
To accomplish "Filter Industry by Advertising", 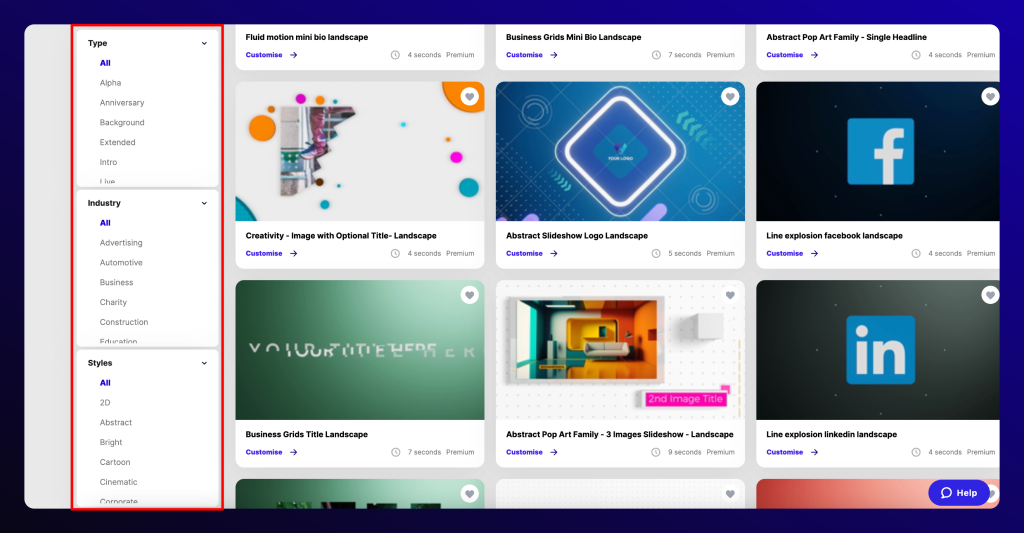I will click(x=121, y=243).
